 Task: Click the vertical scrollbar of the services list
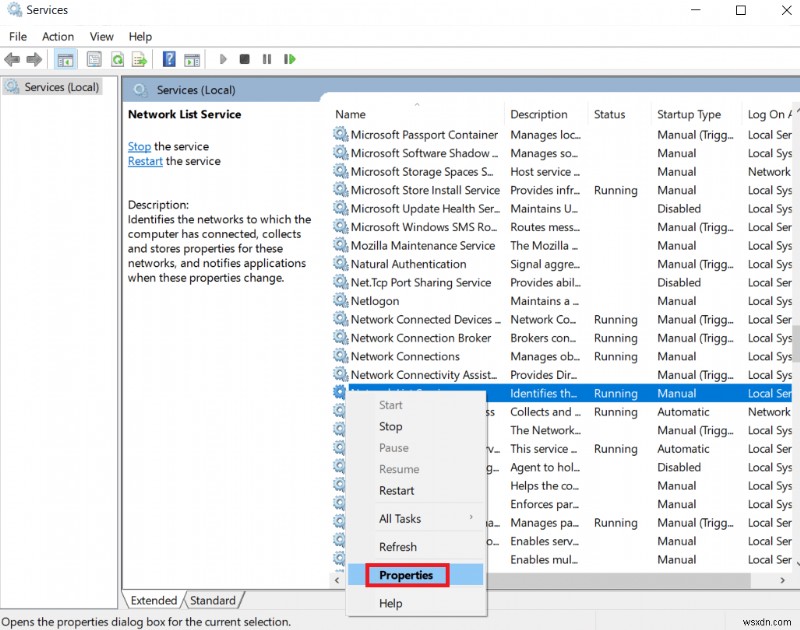tap(795, 345)
